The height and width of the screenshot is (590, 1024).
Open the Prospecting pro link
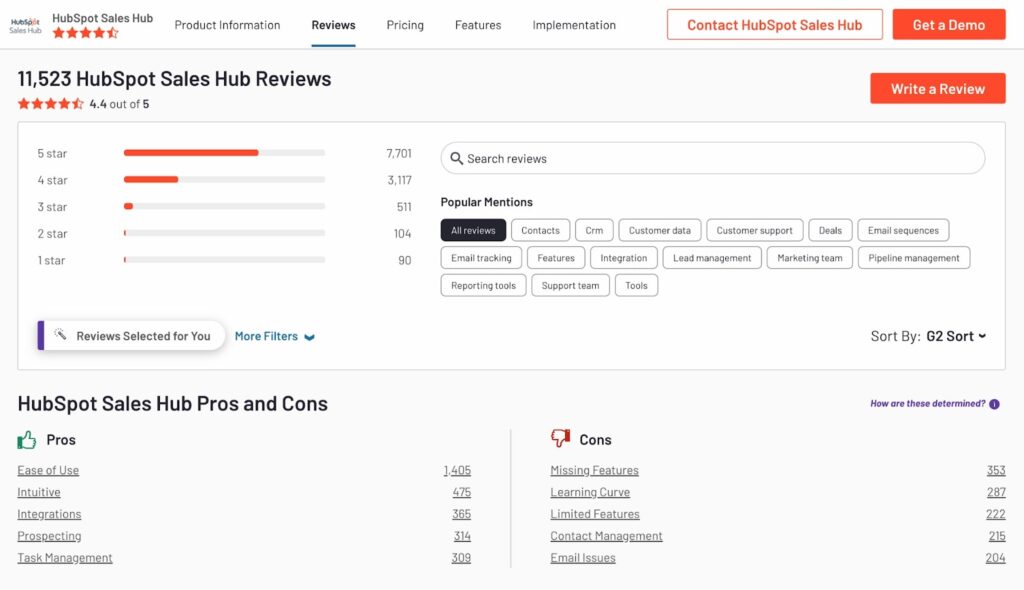coord(49,536)
